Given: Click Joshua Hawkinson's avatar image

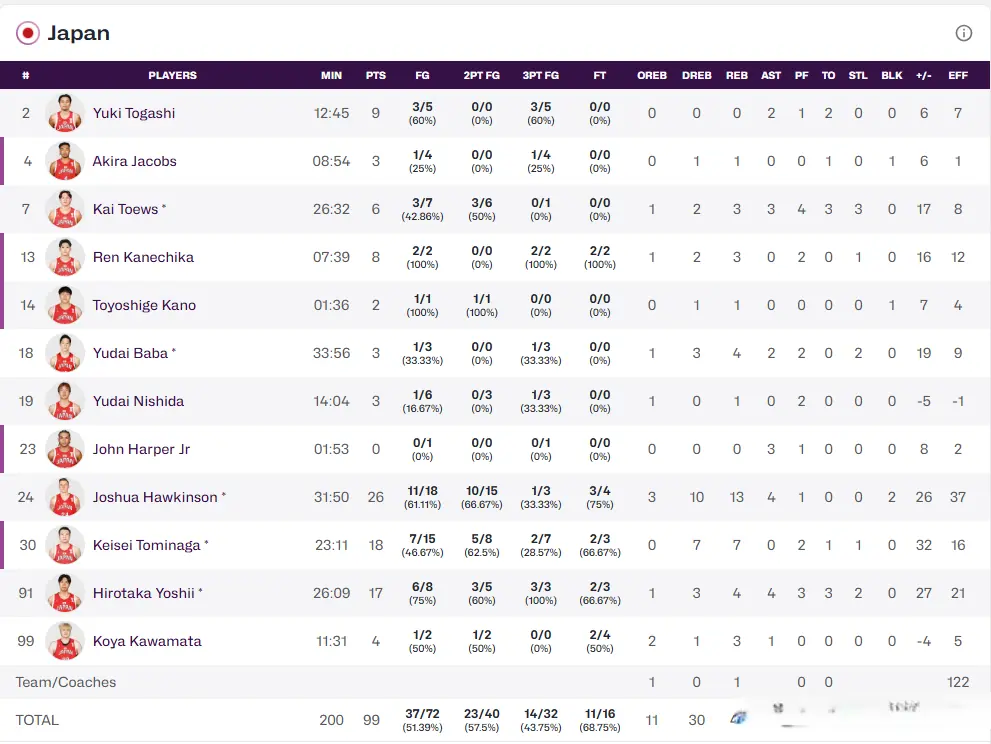Looking at the screenshot, I should tap(65, 497).
